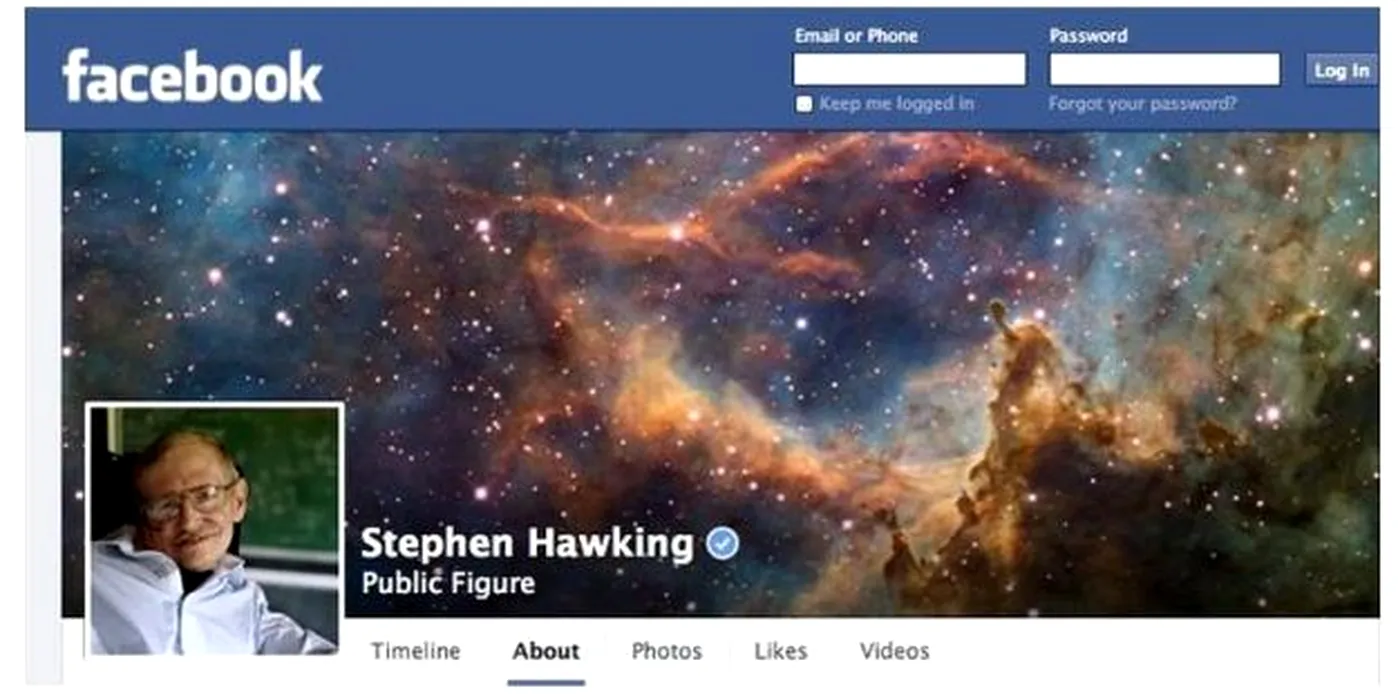
Task: Toggle the Keep me logged in checkbox
Action: click(804, 104)
